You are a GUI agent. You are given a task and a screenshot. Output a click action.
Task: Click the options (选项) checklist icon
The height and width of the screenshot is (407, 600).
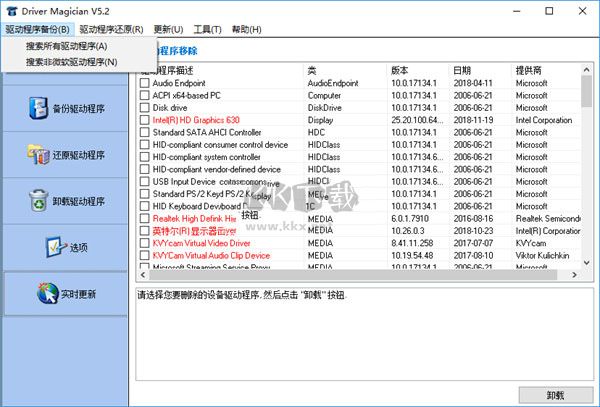[x=56, y=247]
